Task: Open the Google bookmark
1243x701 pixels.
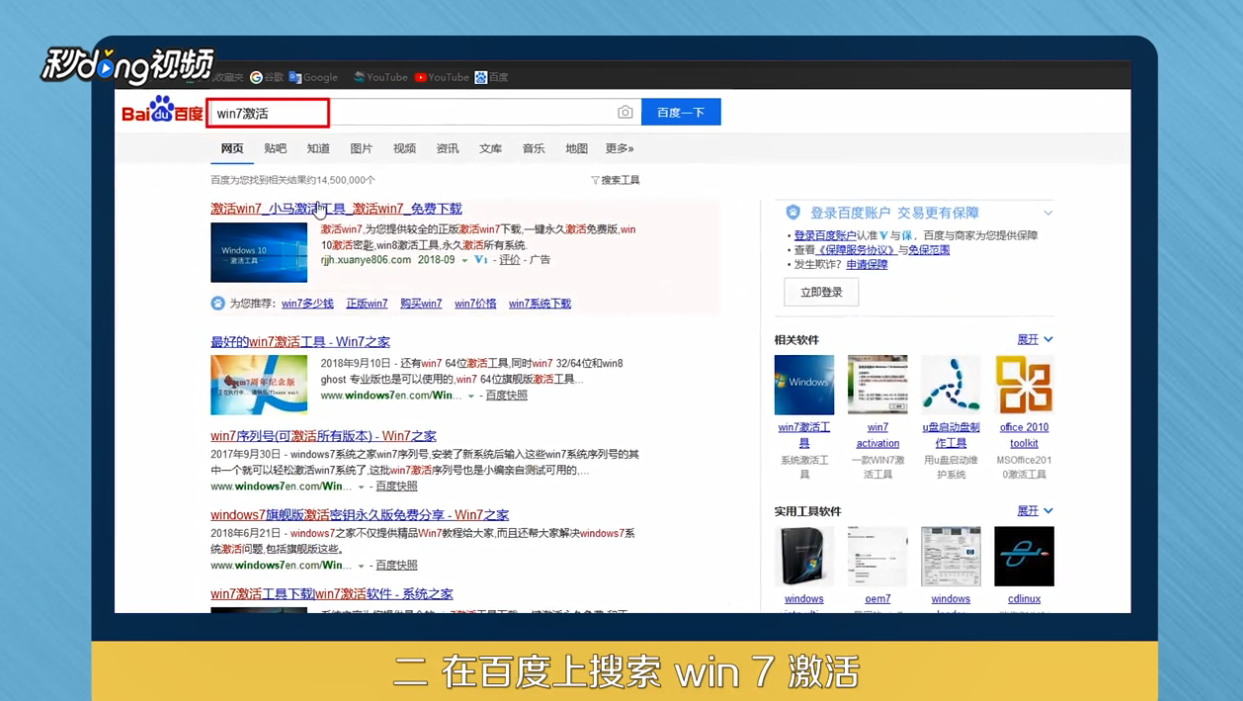Action: [313, 77]
